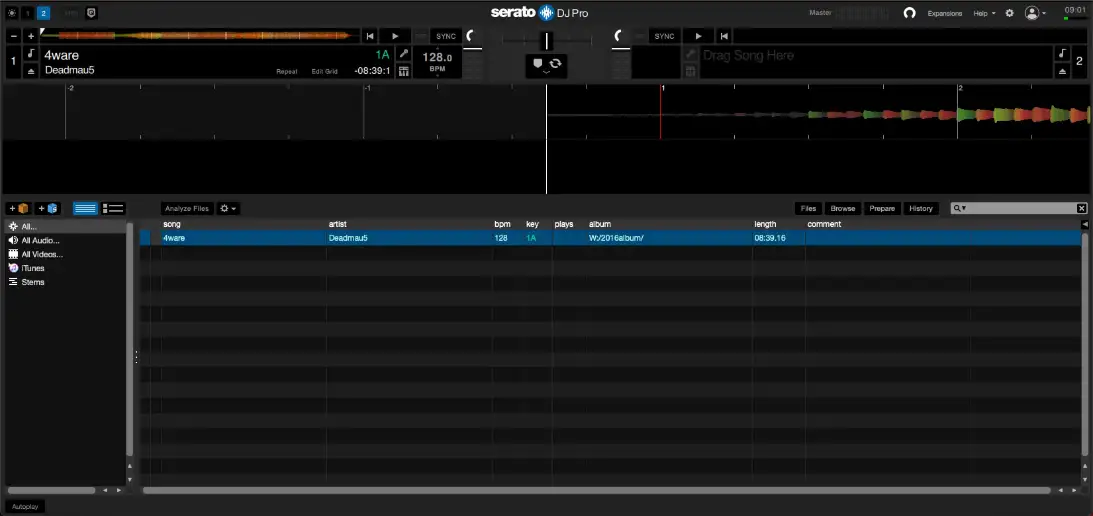Enable SYNC on deck 2
Screen dimensions: 1093x516
coord(664,36)
